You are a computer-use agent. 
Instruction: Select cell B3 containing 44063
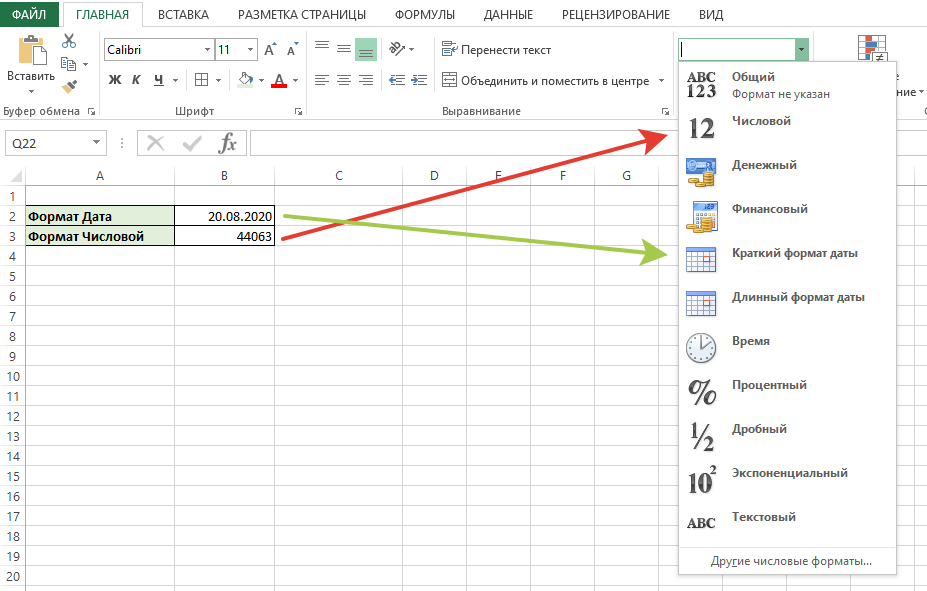(225, 236)
